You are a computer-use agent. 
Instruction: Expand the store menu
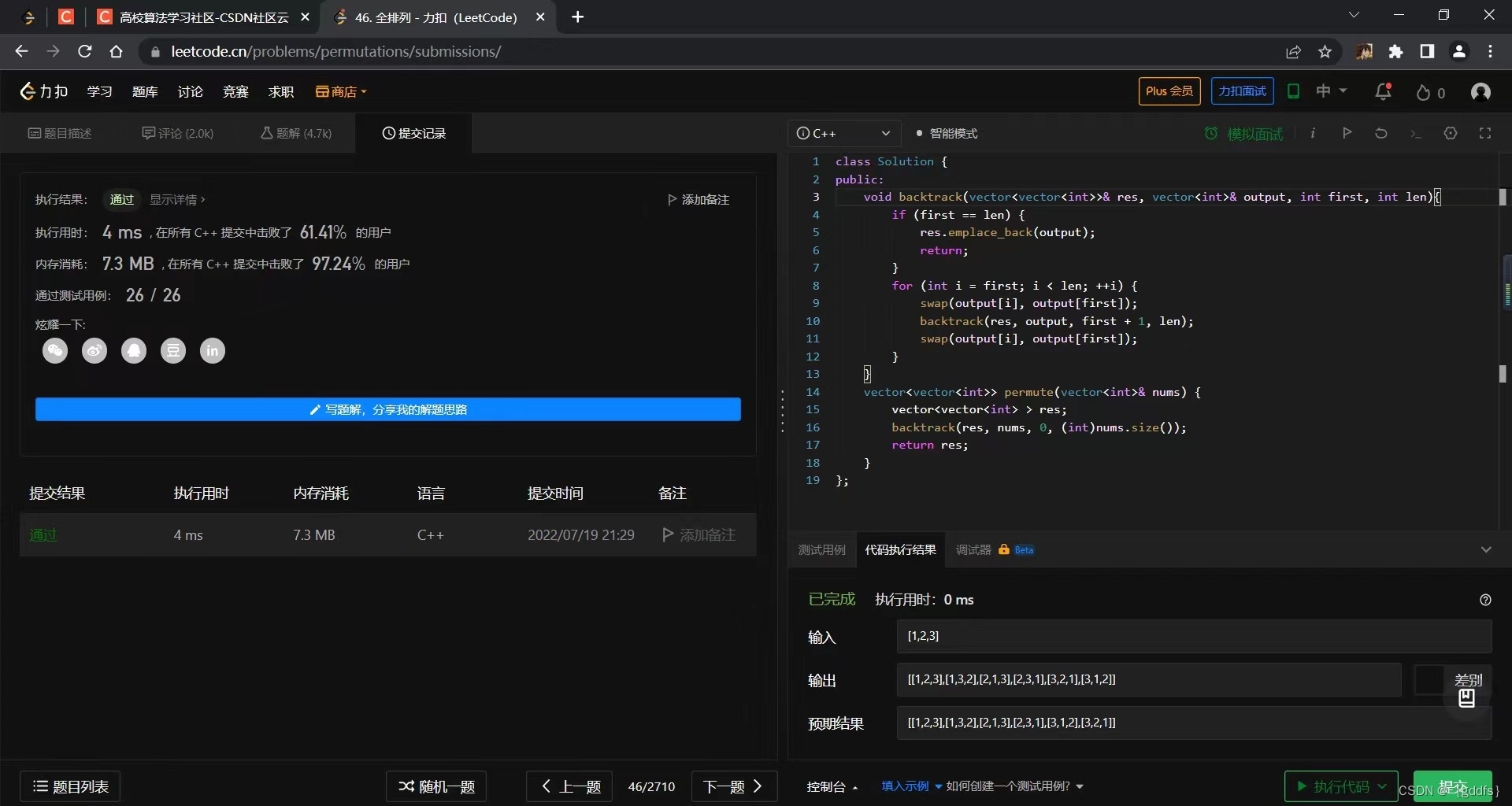coord(341,92)
